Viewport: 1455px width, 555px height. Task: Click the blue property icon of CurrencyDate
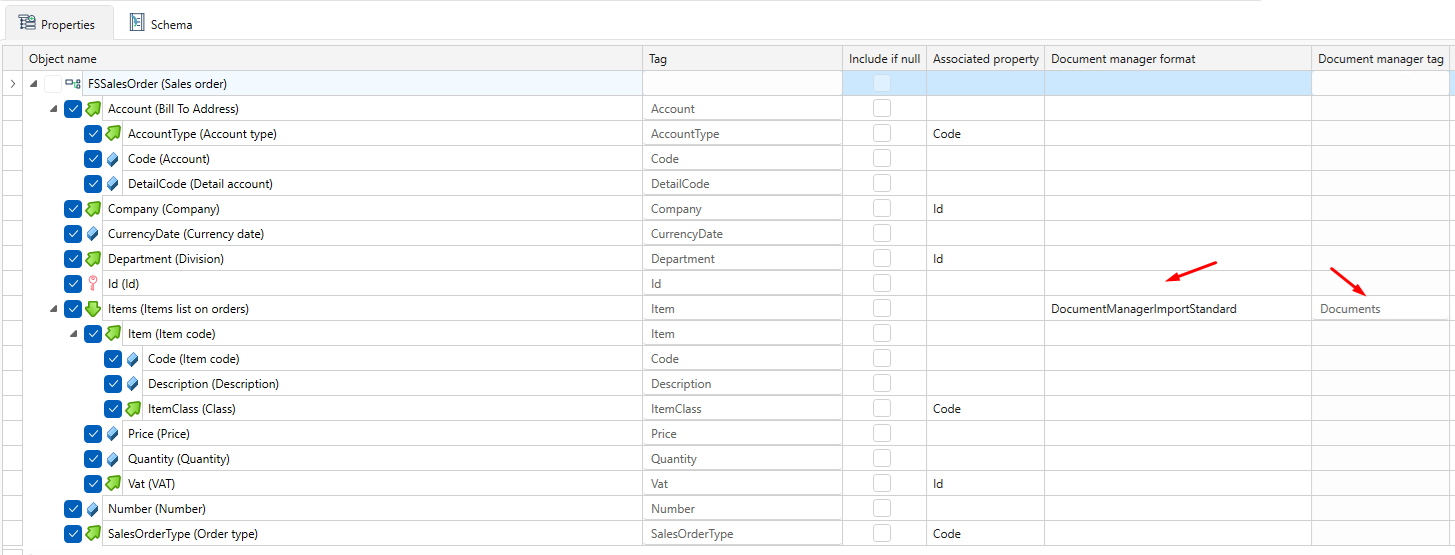(93, 234)
